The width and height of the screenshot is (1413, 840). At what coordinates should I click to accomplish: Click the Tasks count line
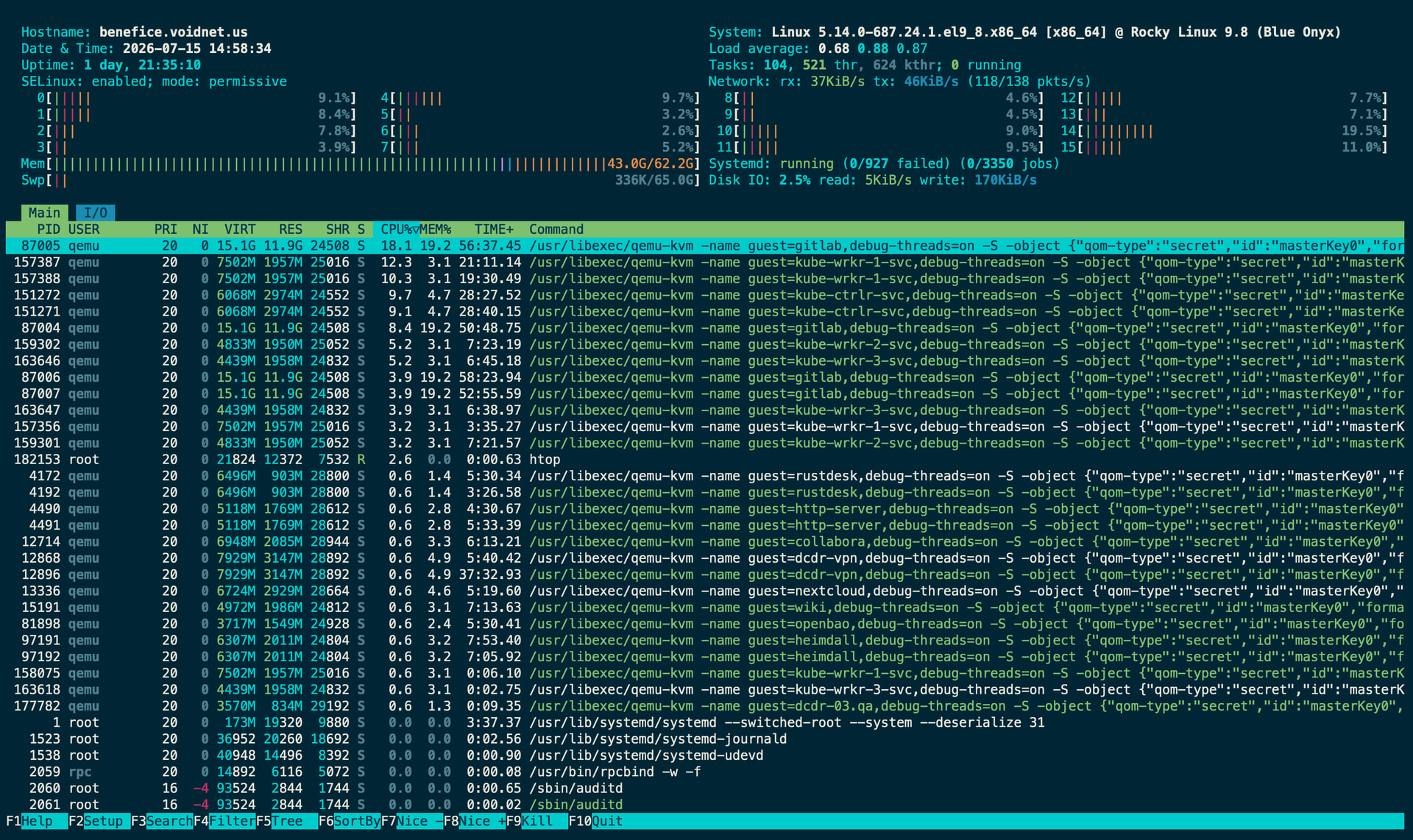click(865, 65)
